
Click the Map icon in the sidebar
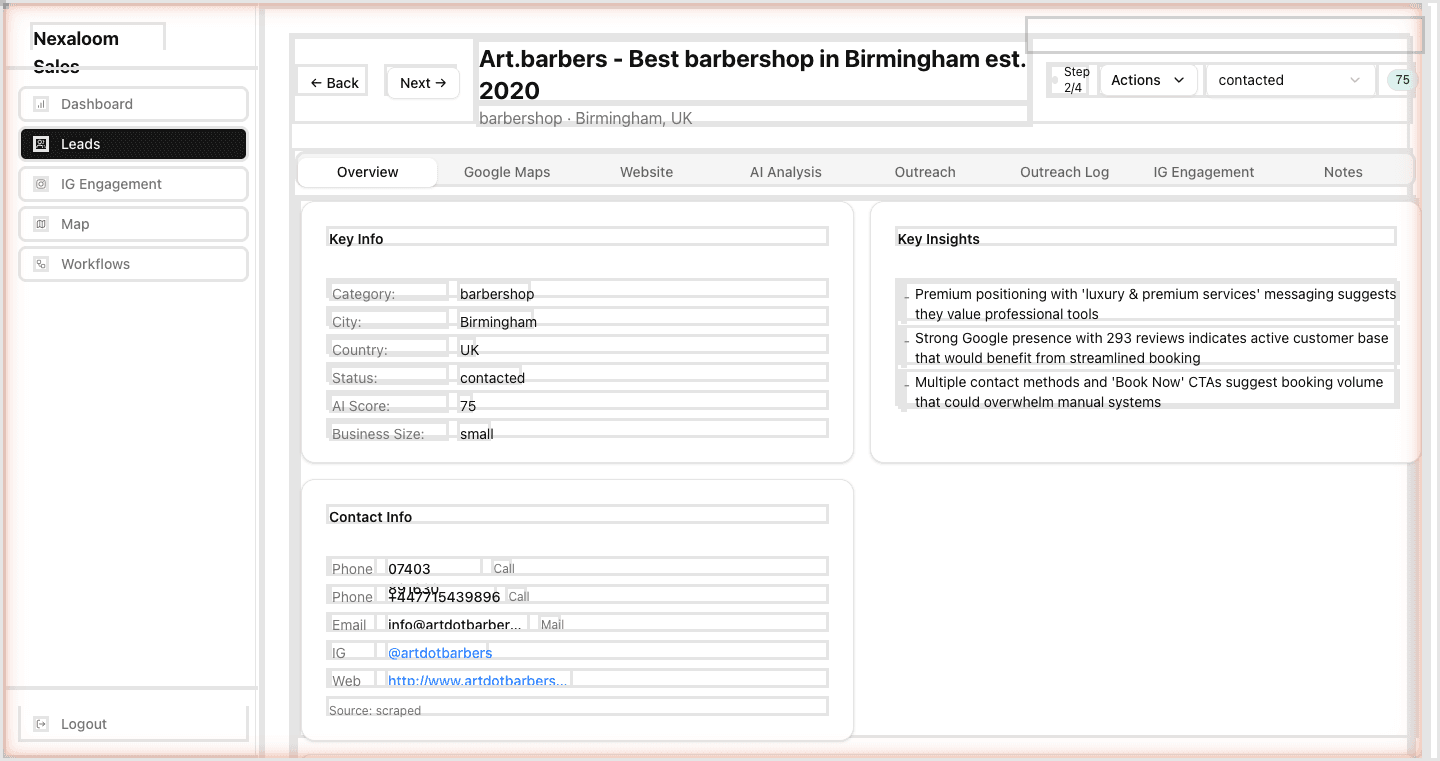click(41, 224)
